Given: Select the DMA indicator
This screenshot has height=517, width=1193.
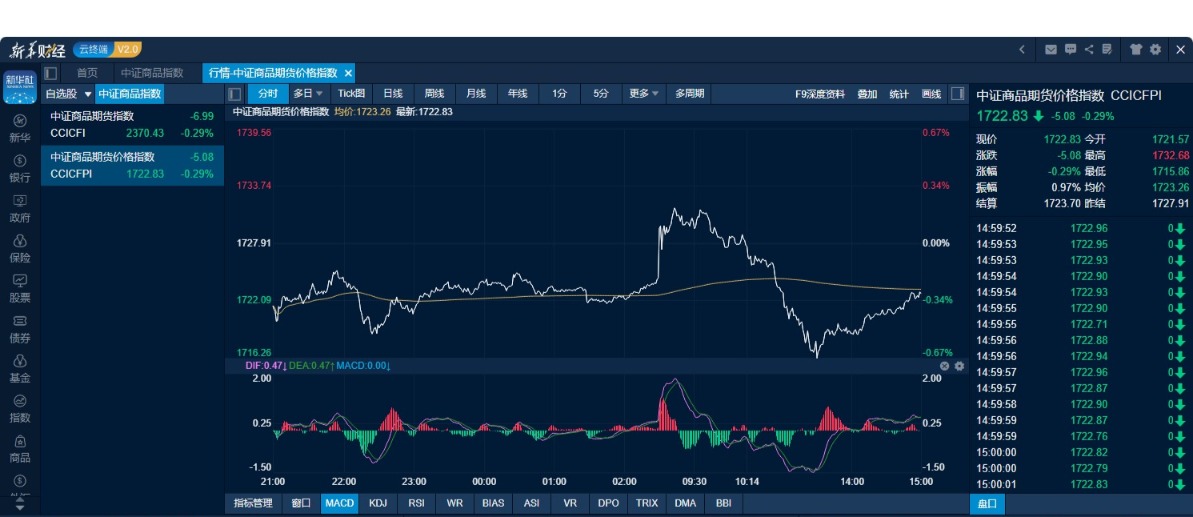Looking at the screenshot, I should pos(685,503).
